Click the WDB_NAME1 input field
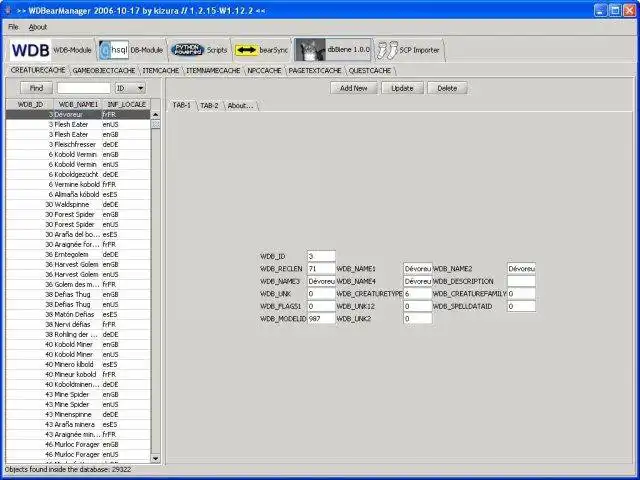 [418, 269]
